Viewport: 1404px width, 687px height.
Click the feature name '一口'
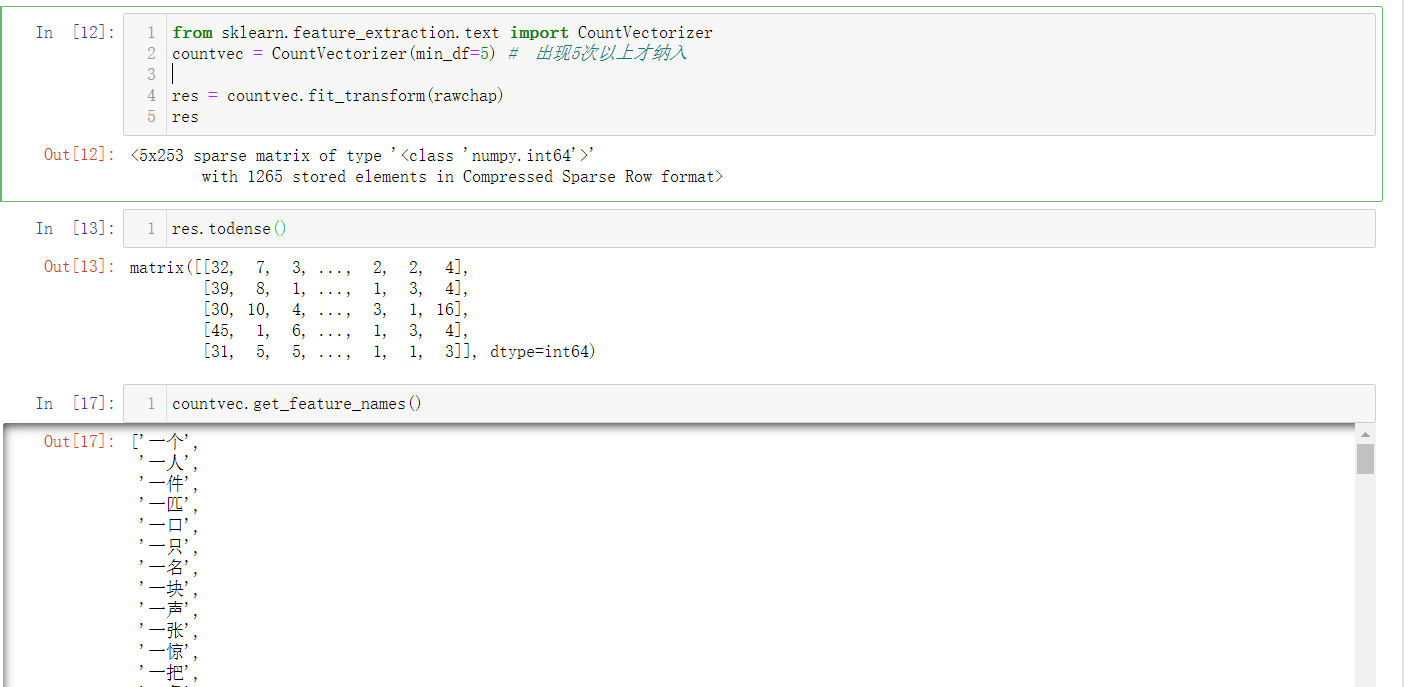167,525
